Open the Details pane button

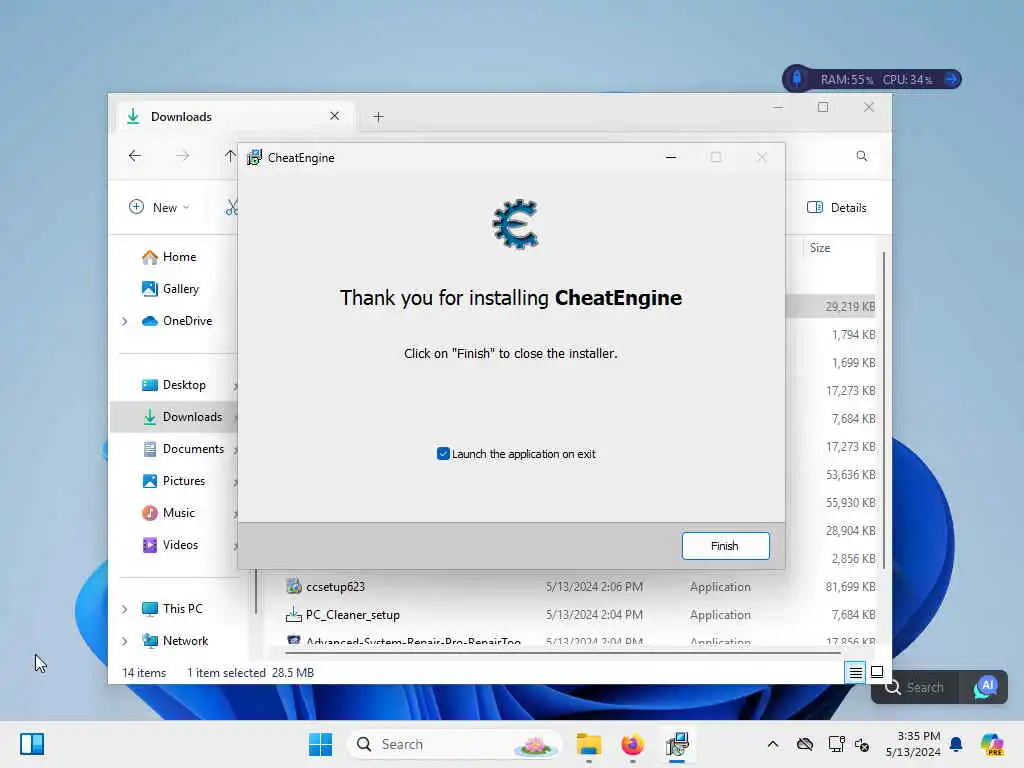(x=837, y=207)
